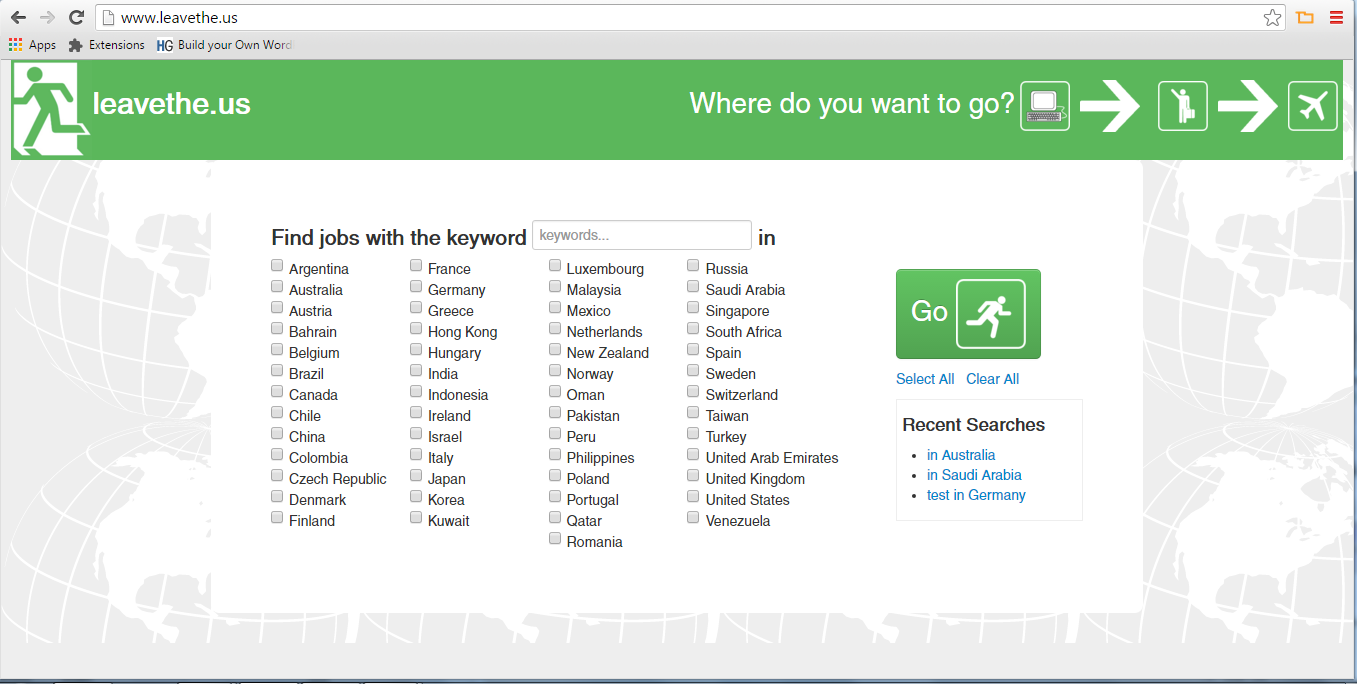Image resolution: width=1357 pixels, height=684 pixels.
Task: Toggle the Singapore checkbox
Action: (x=693, y=308)
